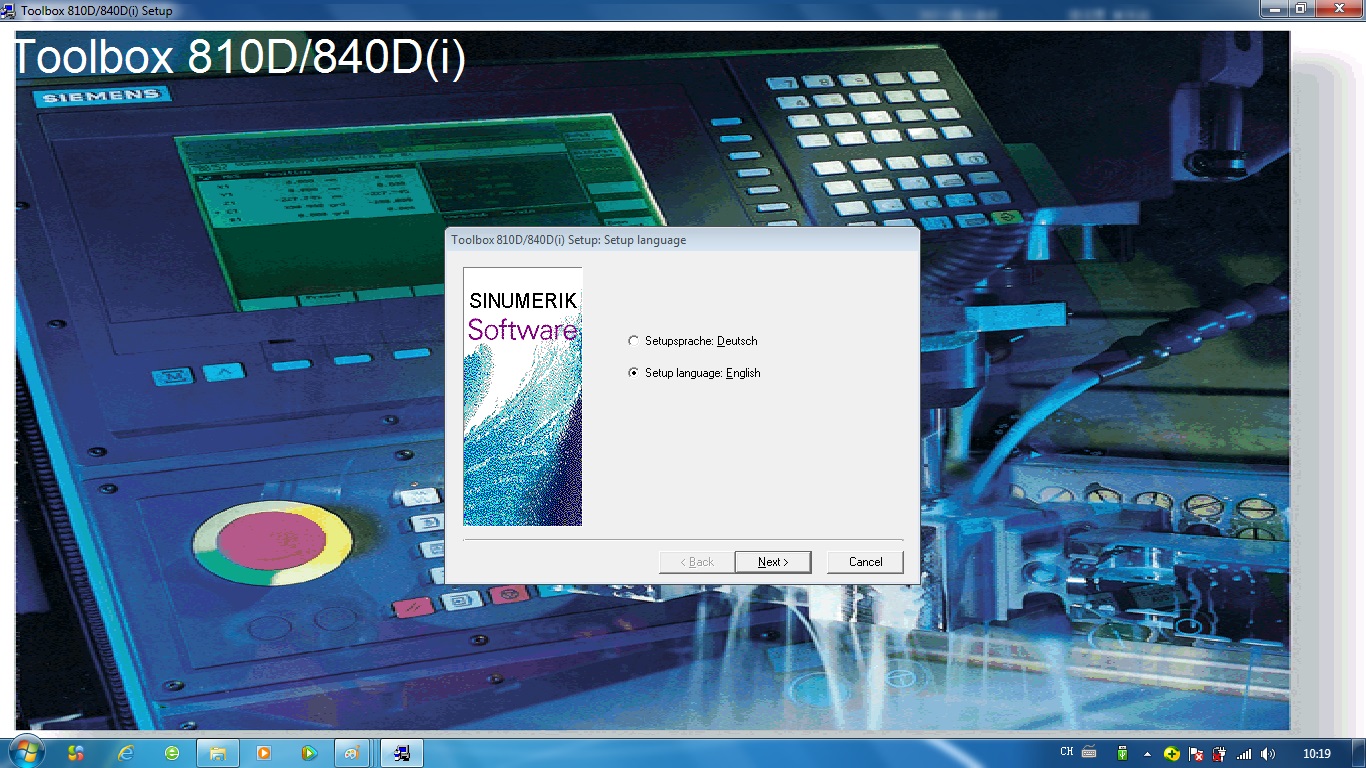This screenshot has width=1366, height=768.
Task: Click the SINUMERIK Software banner image
Action: (523, 396)
